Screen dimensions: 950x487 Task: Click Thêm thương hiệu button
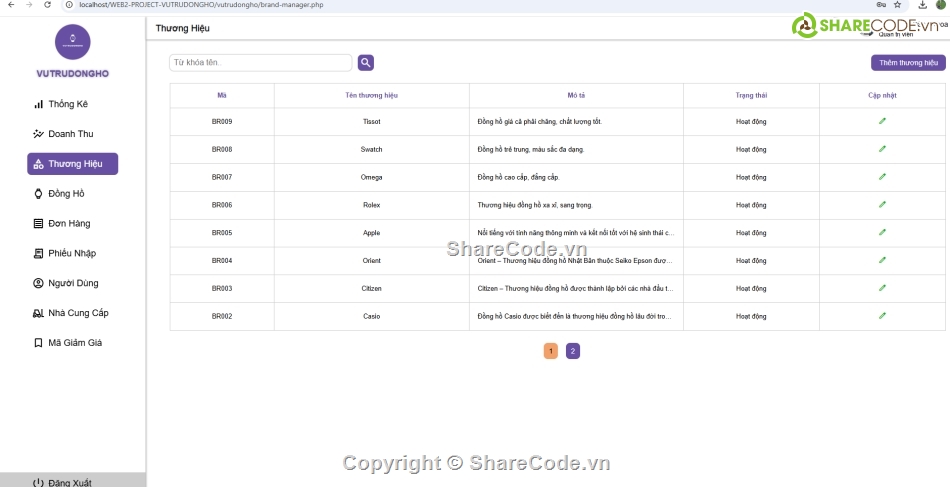(907, 63)
